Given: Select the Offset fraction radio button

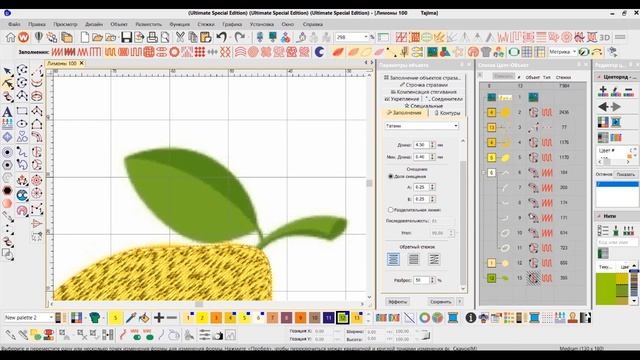Looking at the screenshot, I should point(391,176).
